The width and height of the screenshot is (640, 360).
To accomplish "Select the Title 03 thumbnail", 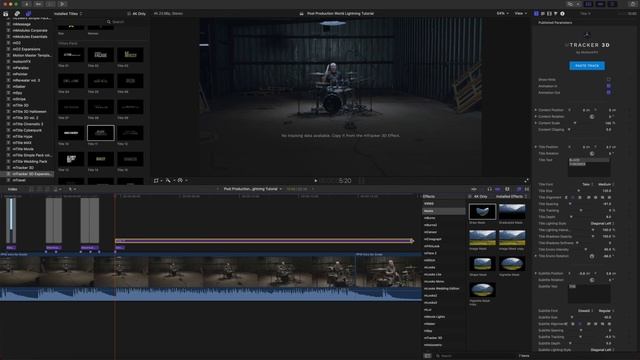I will click(130, 55).
